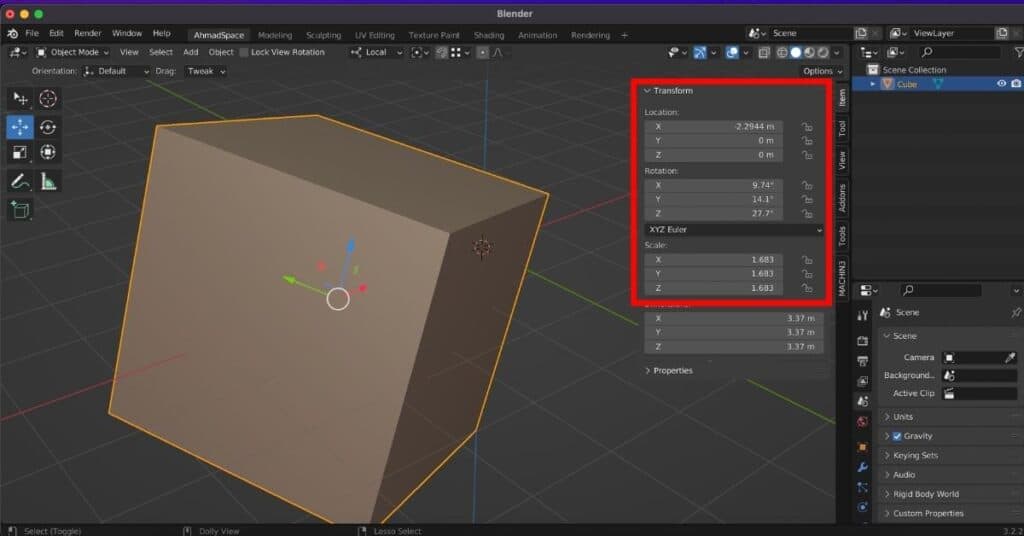This screenshot has height=536, width=1024.
Task: Select the Measure tool
Action: 47,181
